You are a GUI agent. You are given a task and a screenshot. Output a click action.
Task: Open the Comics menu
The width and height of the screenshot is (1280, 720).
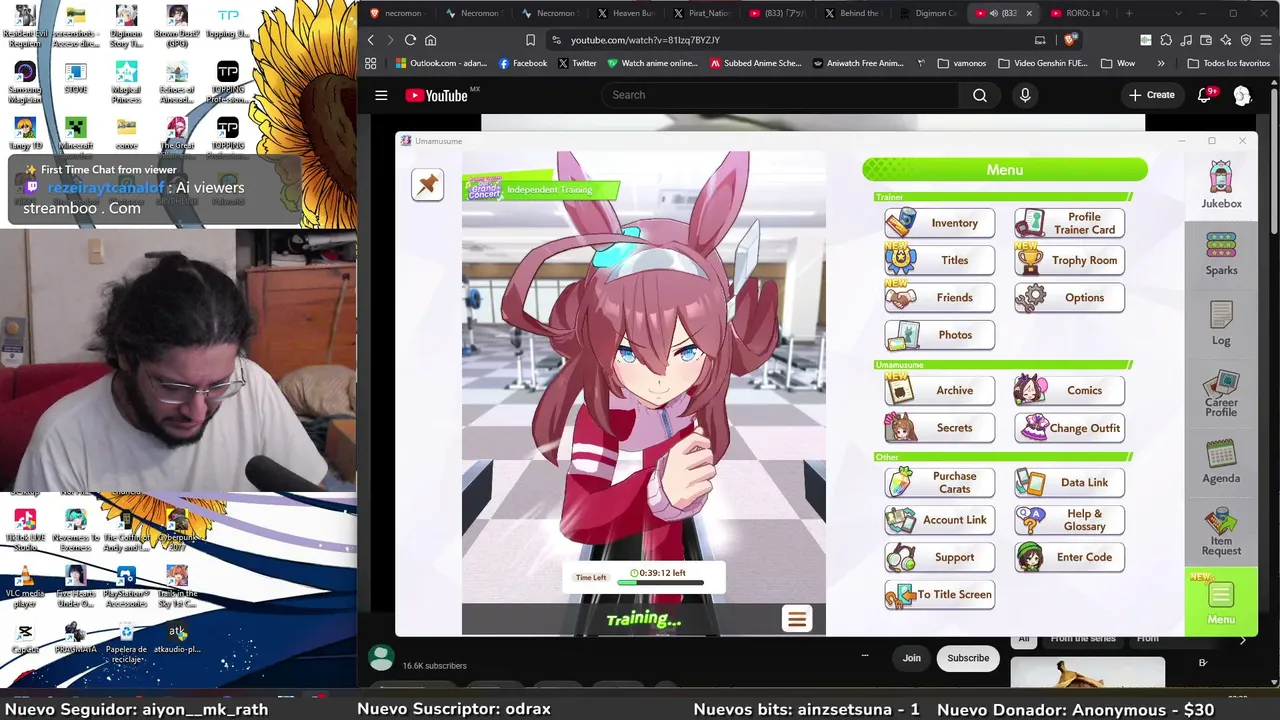pos(1070,390)
